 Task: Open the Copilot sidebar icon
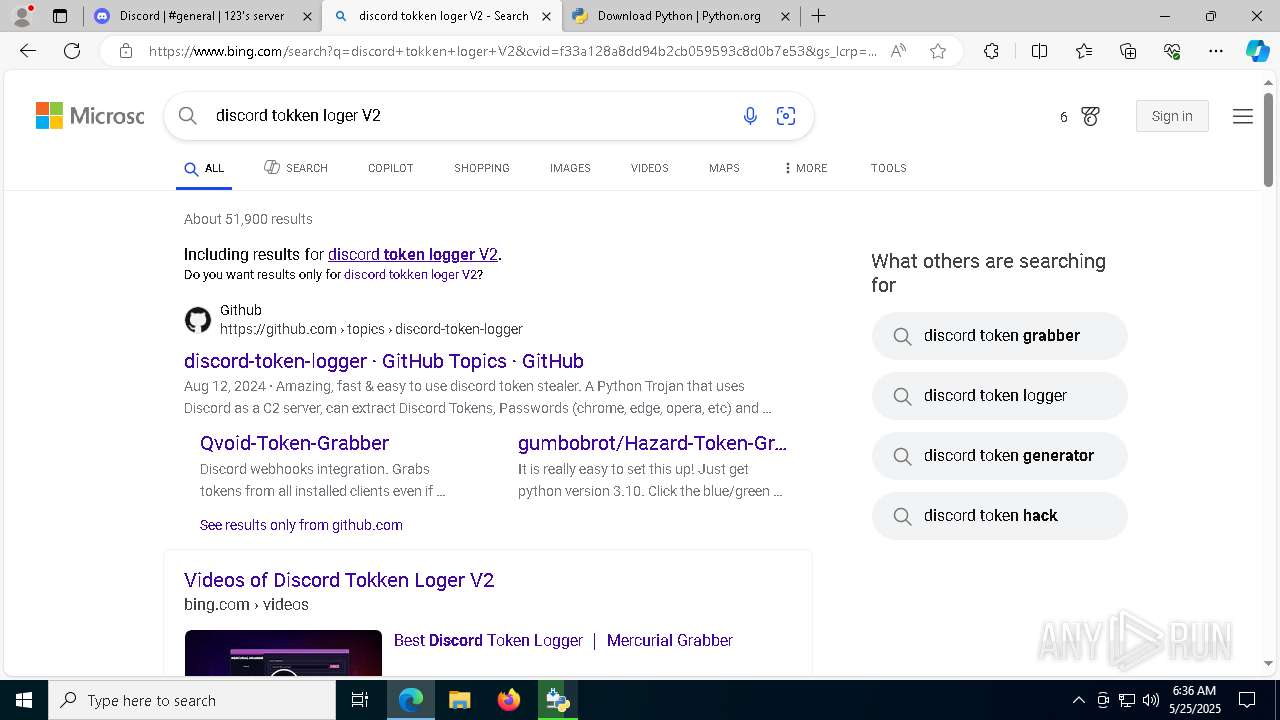point(1257,51)
